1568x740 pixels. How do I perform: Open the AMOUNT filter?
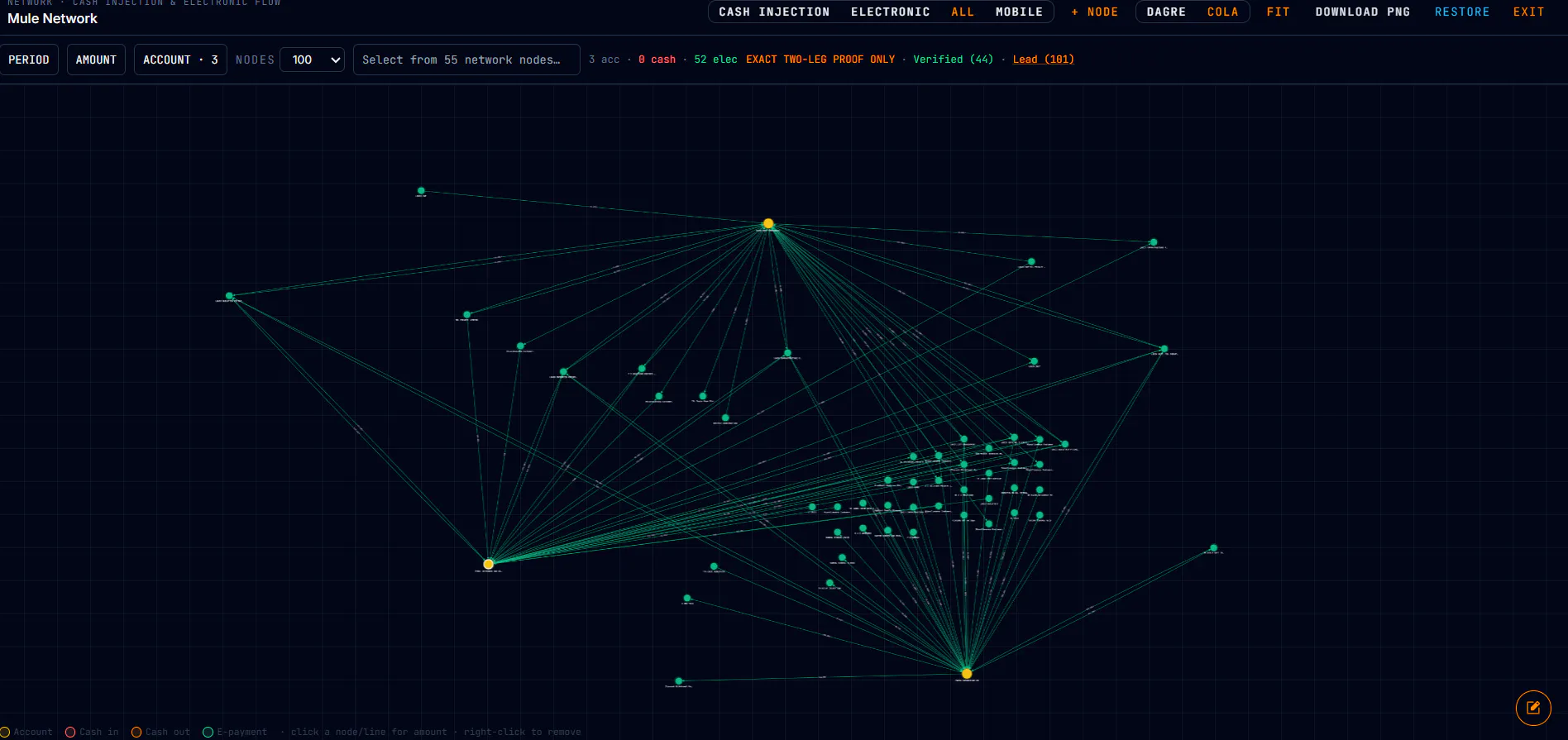click(96, 60)
